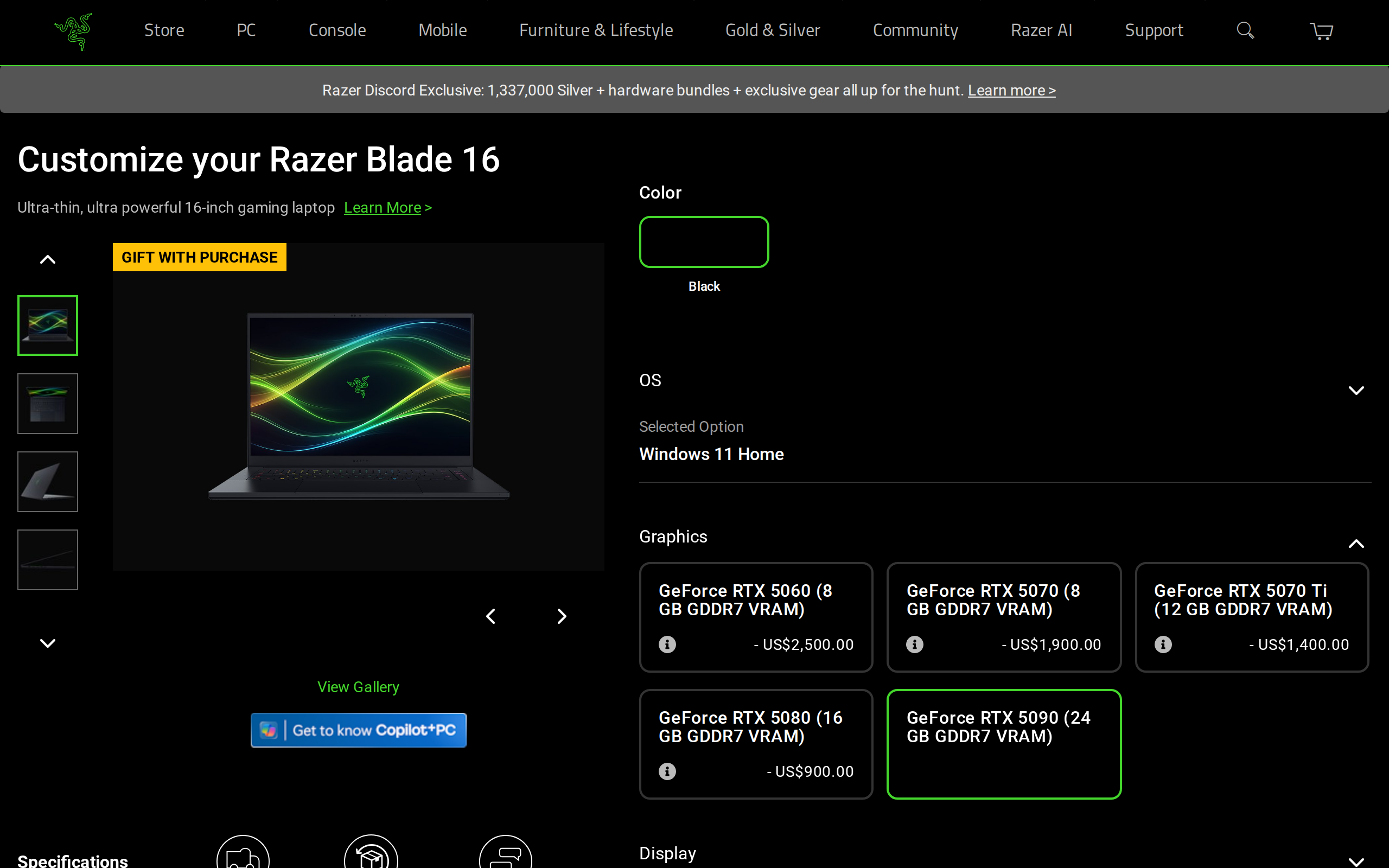Select first thumbnail with front laptop view
This screenshot has width=1389, height=868.
coord(48,325)
